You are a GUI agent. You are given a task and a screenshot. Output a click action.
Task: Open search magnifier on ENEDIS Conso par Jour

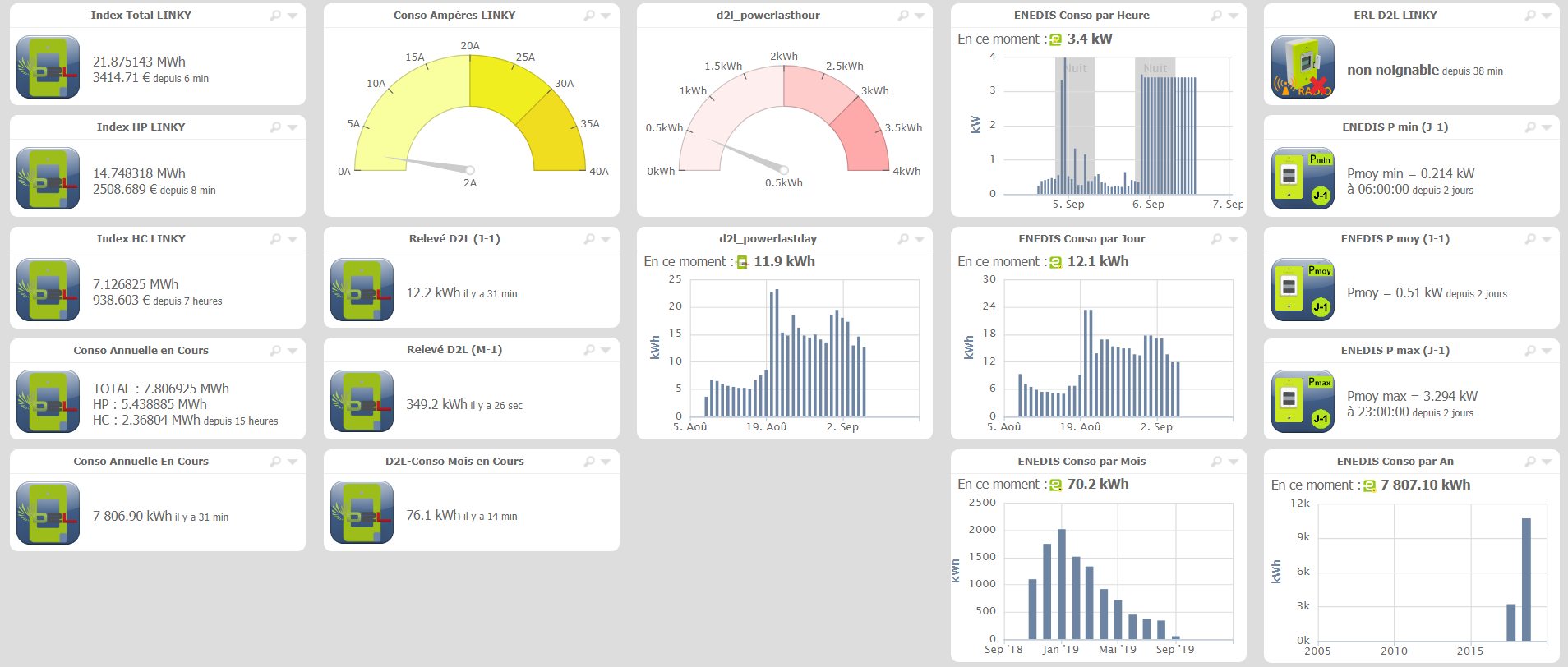point(1216,239)
